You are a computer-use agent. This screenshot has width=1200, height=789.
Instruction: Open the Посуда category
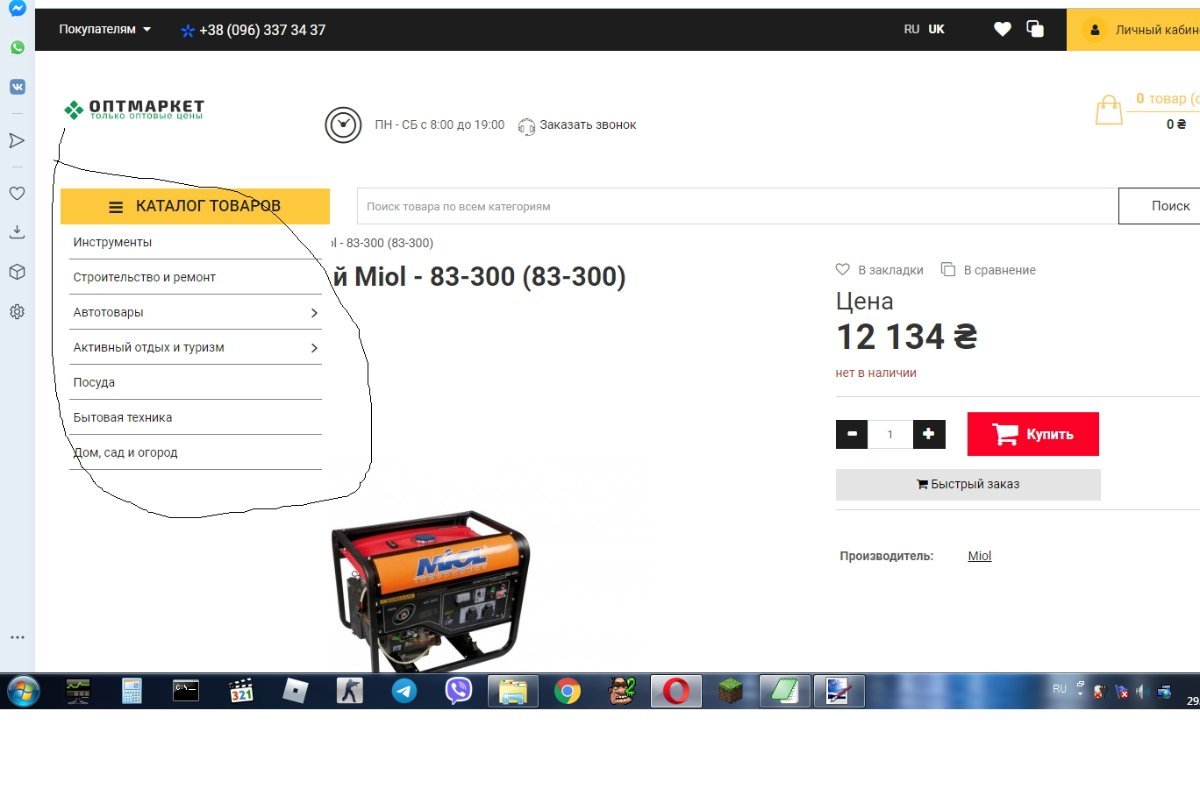click(x=94, y=382)
